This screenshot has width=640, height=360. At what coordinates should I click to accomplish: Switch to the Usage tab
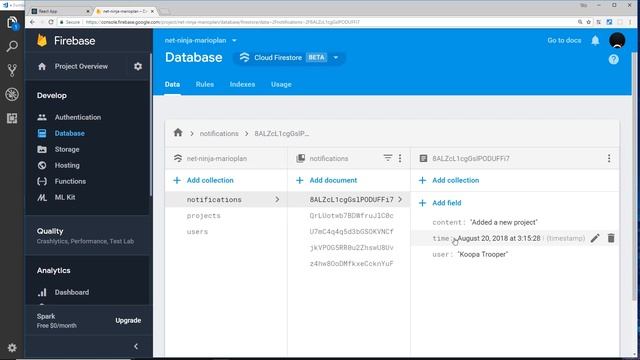[x=281, y=84]
